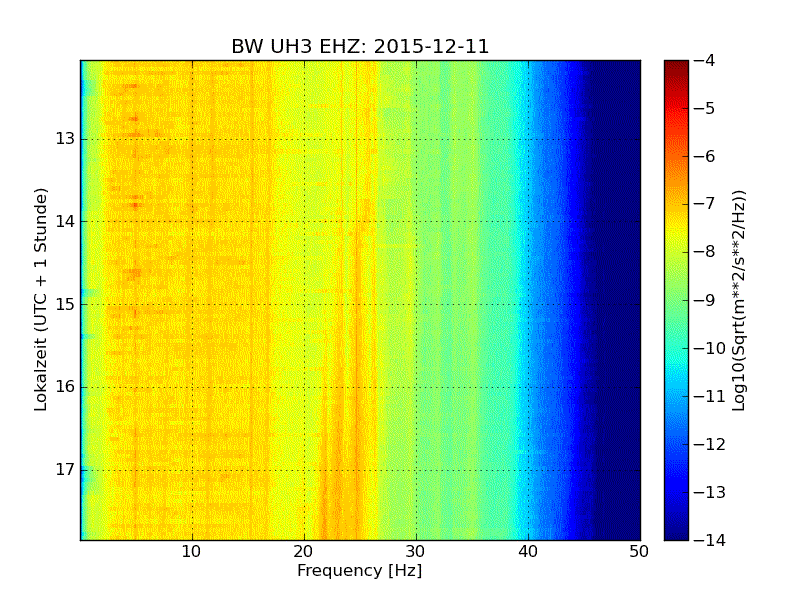The height and width of the screenshot is (600, 800).
Task: Click the 50 tick on the frequency axis
Action: click(x=639, y=552)
